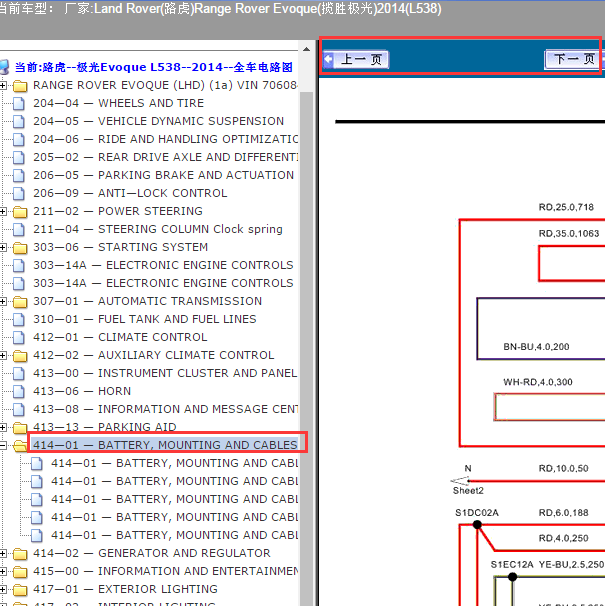Click the page icon beside 204—04 Wheels and Tire
The width and height of the screenshot is (605, 606).
click(20, 103)
